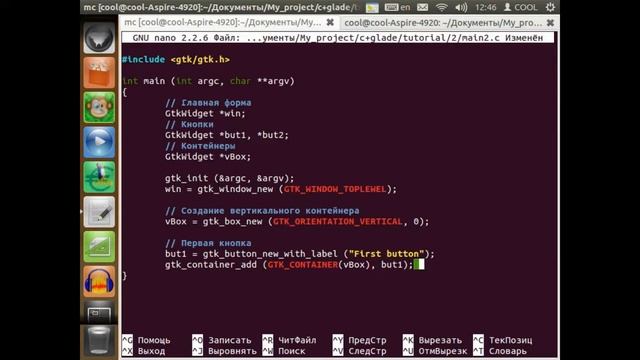Launch the blue play-button media player
Image resolution: width=640 pixels, height=360 pixels.
click(99, 142)
